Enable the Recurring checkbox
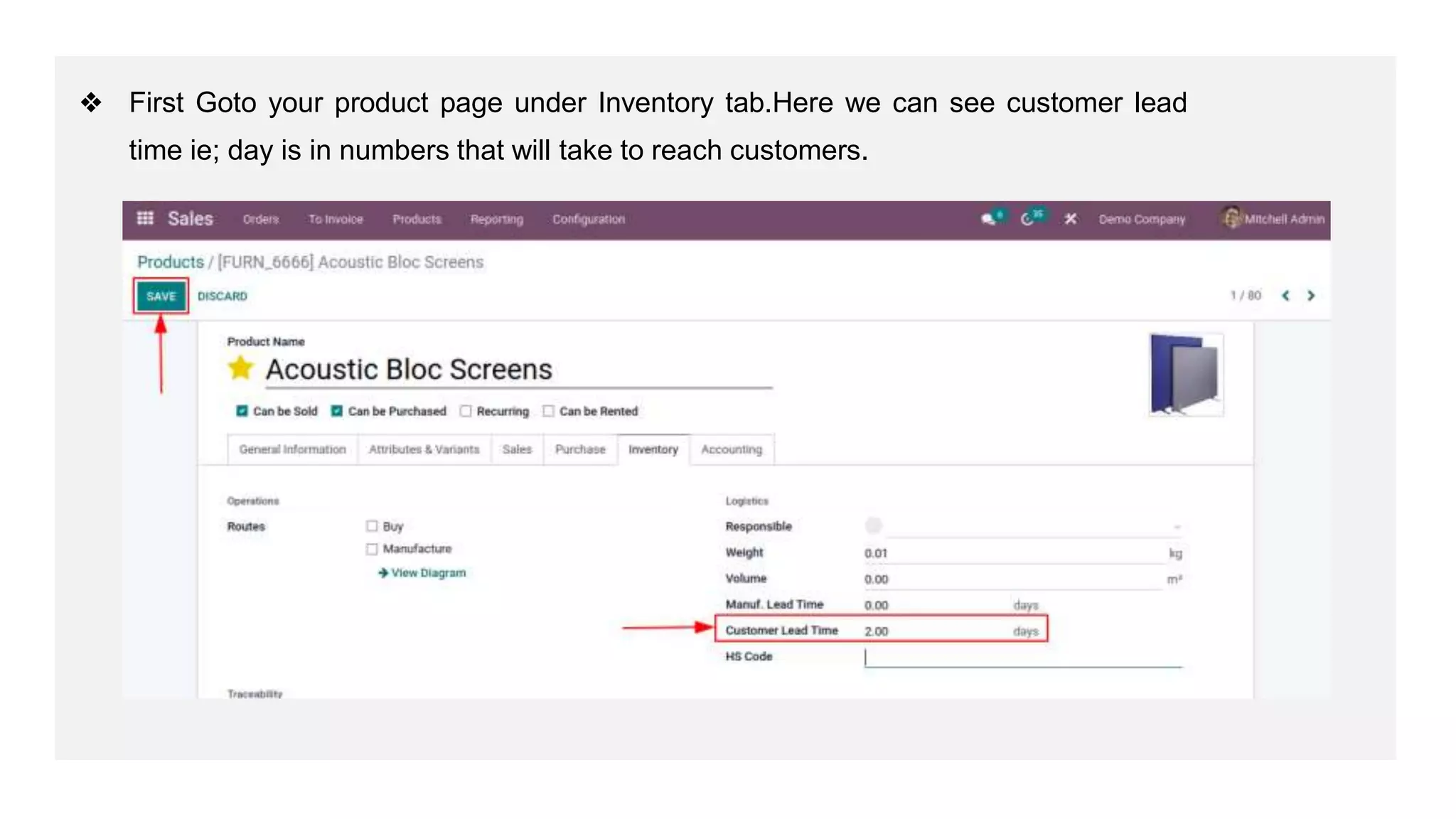 [x=466, y=411]
